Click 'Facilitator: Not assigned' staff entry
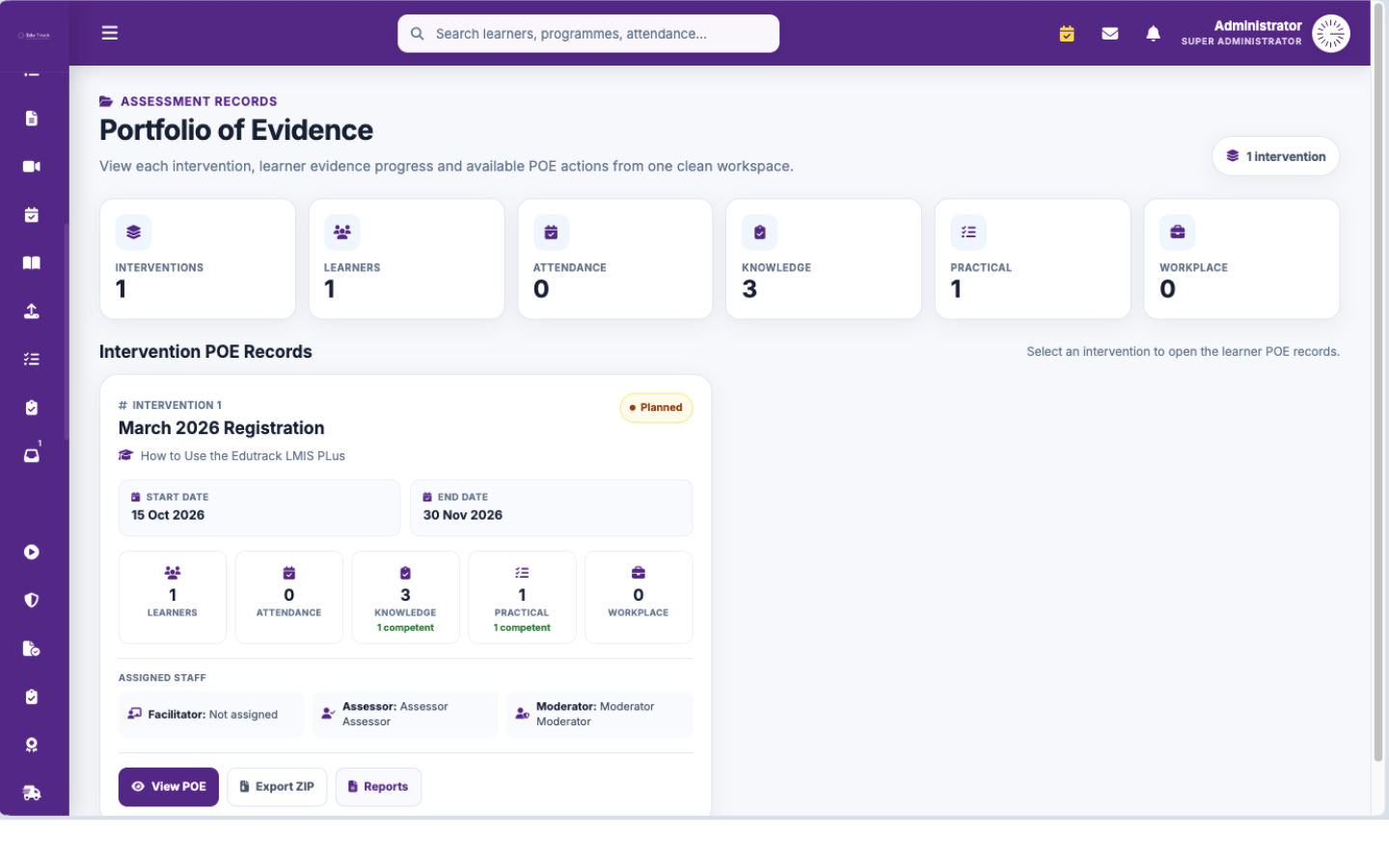The image size is (1389, 868). (x=211, y=715)
